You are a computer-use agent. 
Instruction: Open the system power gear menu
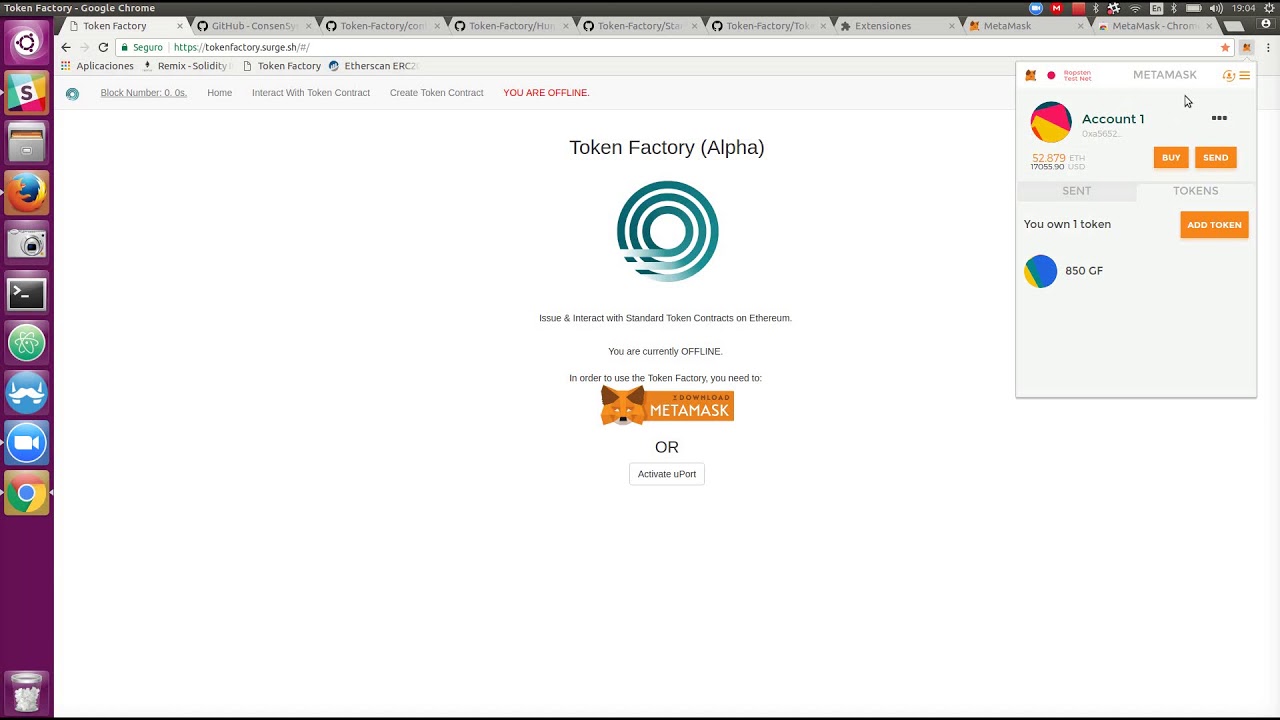pos(1269,8)
